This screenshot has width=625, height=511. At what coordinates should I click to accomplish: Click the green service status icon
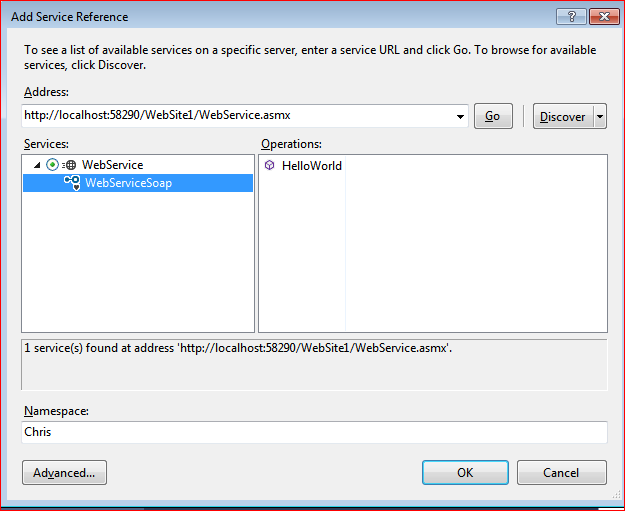tap(52, 165)
